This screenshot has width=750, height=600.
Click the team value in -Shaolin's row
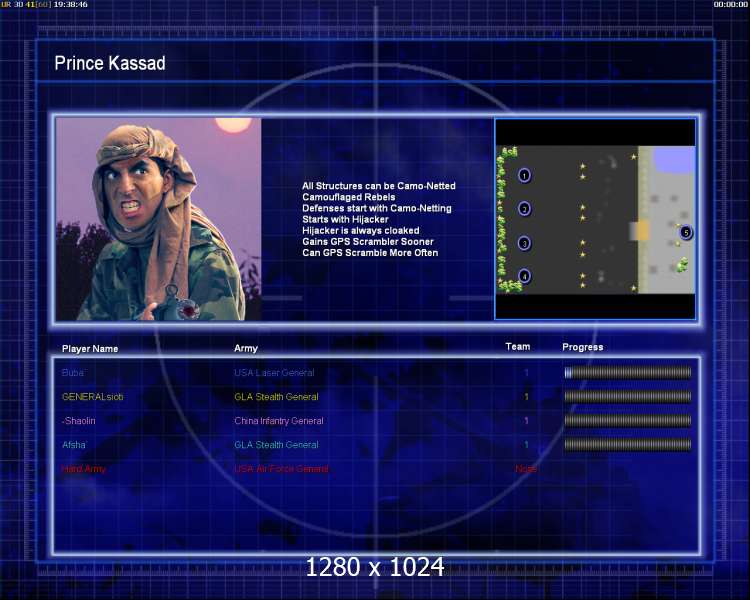point(526,421)
